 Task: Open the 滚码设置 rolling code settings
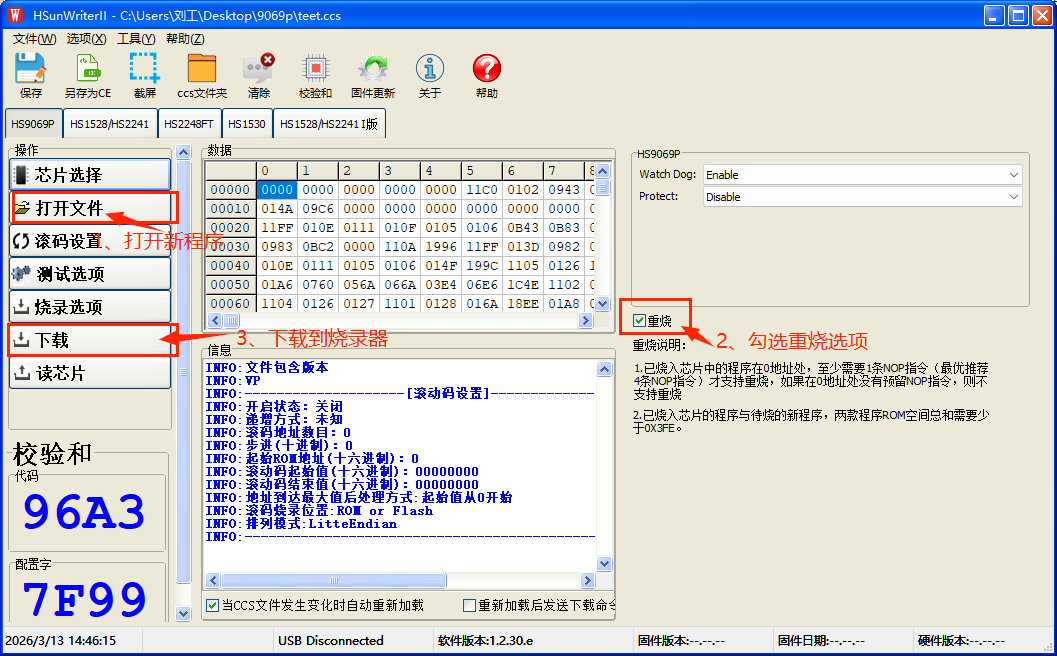(x=90, y=241)
